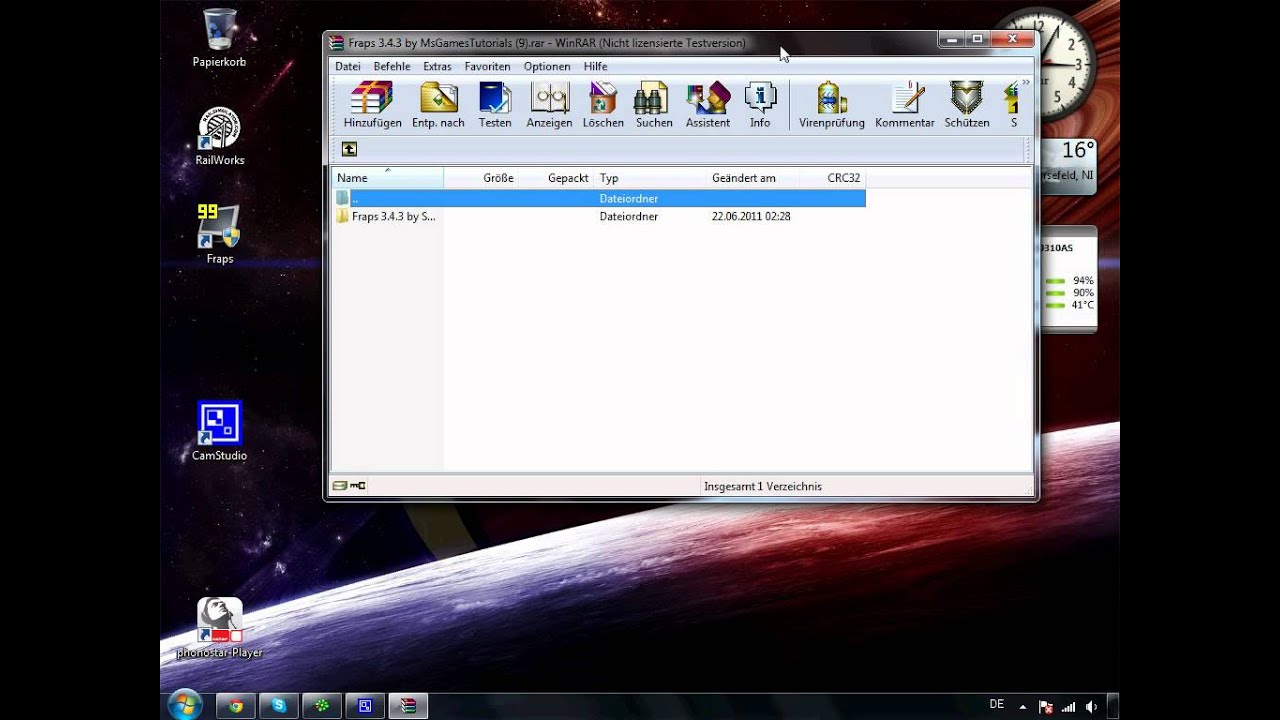Screen dimensions: 1280x720
Task: Open the Hilfe menu
Action: point(595,66)
